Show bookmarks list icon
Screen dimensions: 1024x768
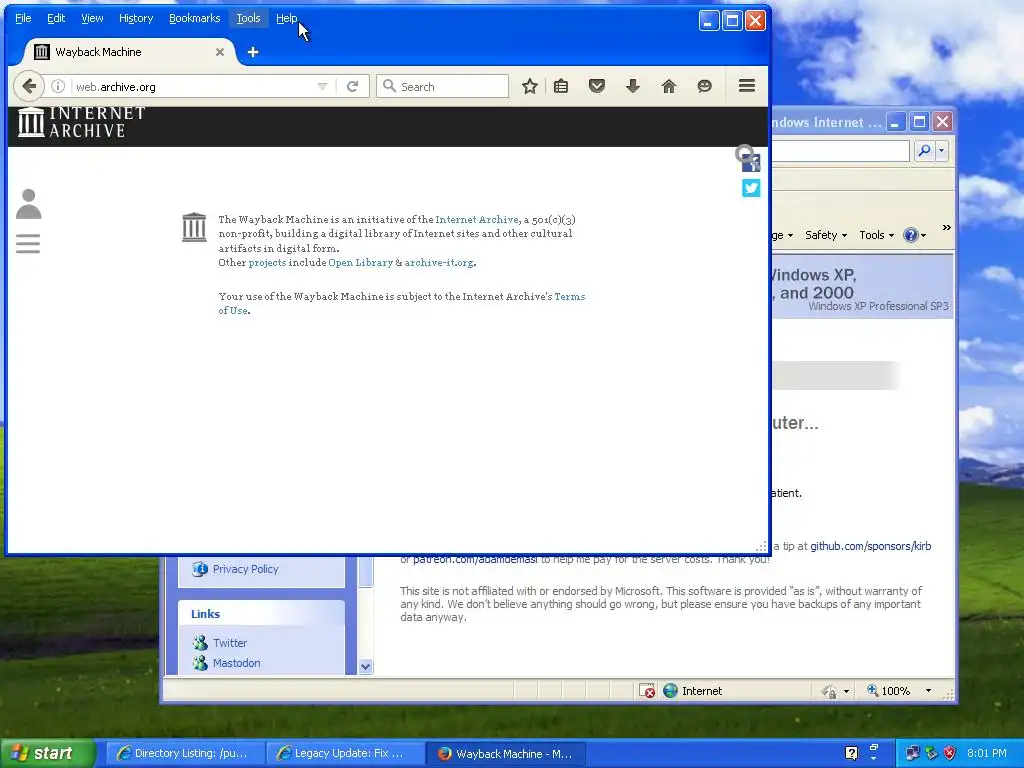[x=561, y=86]
